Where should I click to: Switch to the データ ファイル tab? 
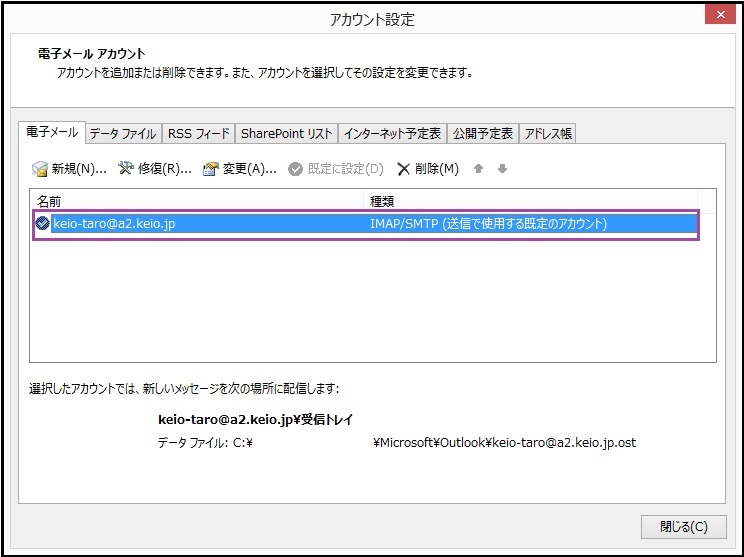point(123,133)
